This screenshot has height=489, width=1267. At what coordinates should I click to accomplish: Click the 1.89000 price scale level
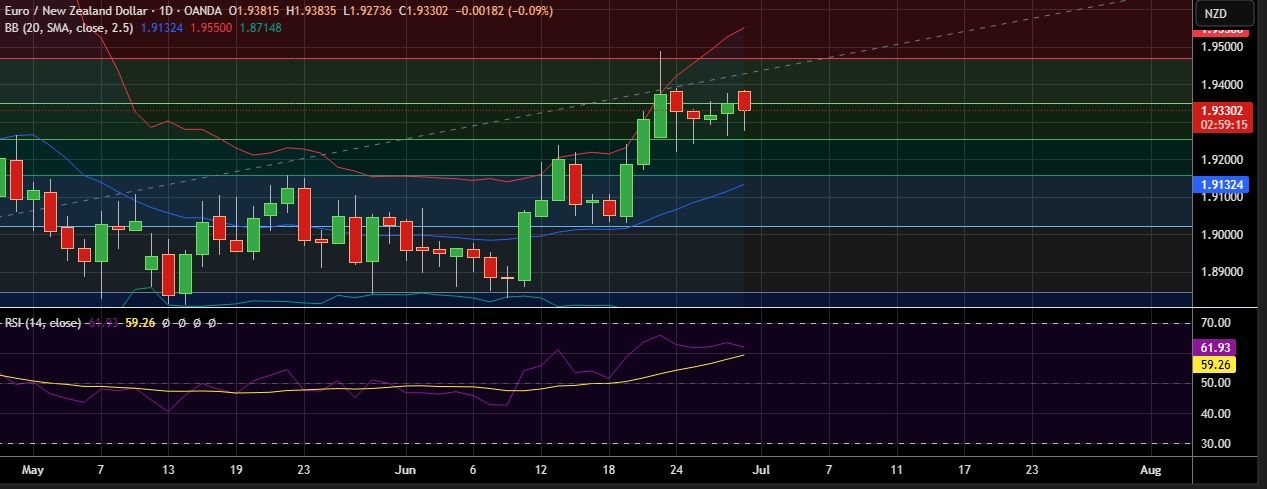click(1222, 272)
